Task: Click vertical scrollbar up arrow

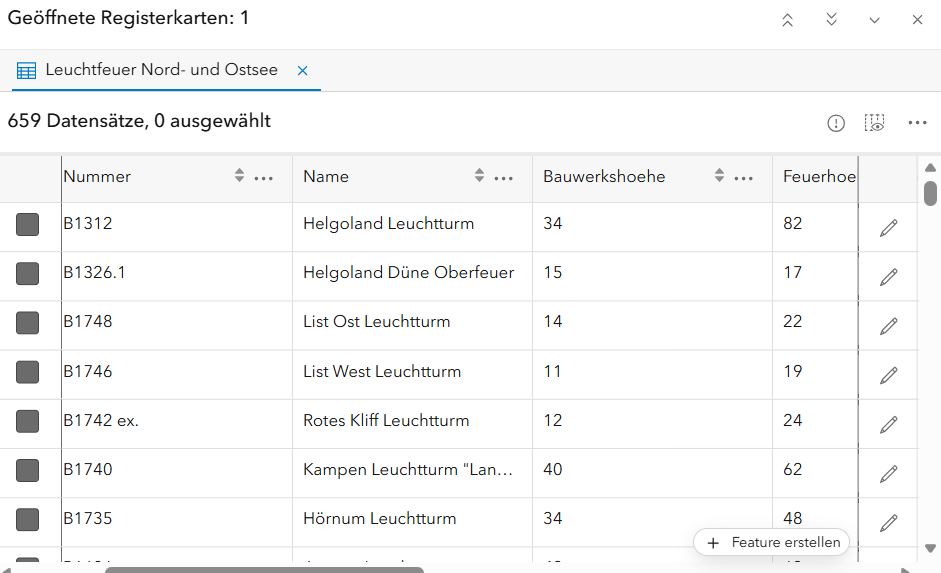Action: coord(930,167)
